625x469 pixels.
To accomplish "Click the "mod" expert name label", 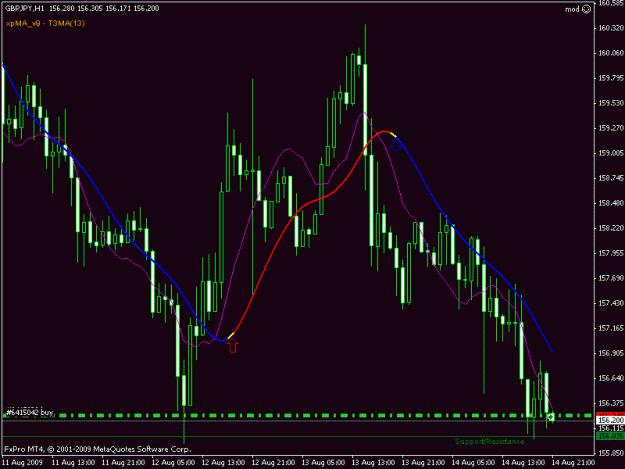I will click(572, 9).
